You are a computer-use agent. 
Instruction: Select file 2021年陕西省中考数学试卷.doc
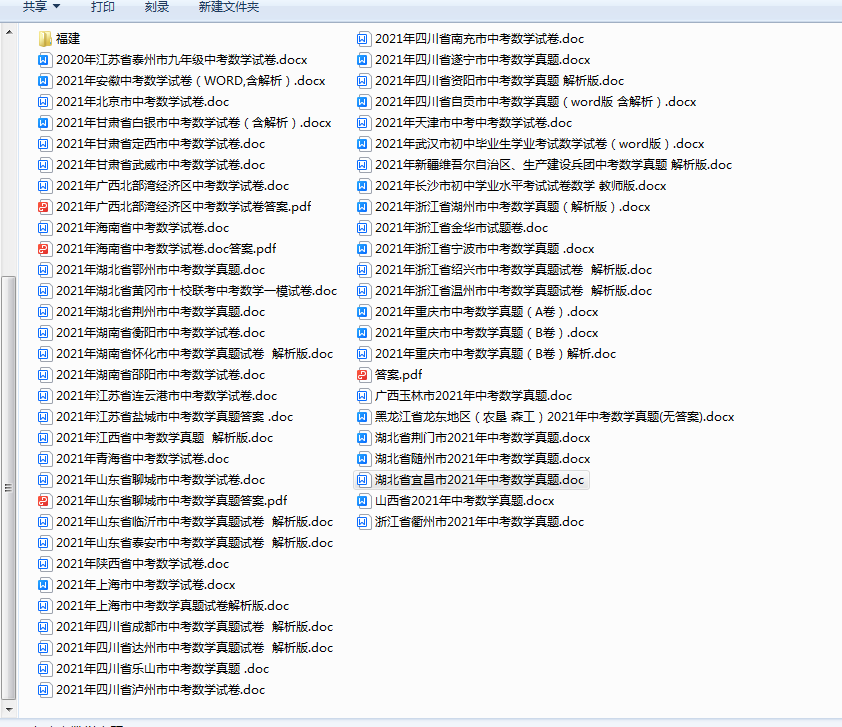coord(133,564)
